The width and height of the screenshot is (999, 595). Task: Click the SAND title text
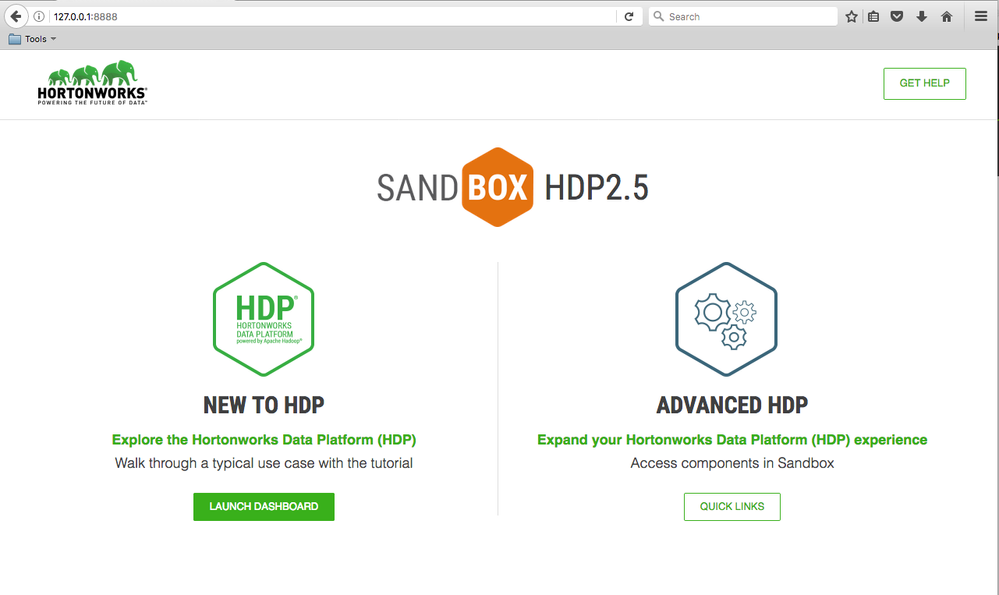[417, 188]
